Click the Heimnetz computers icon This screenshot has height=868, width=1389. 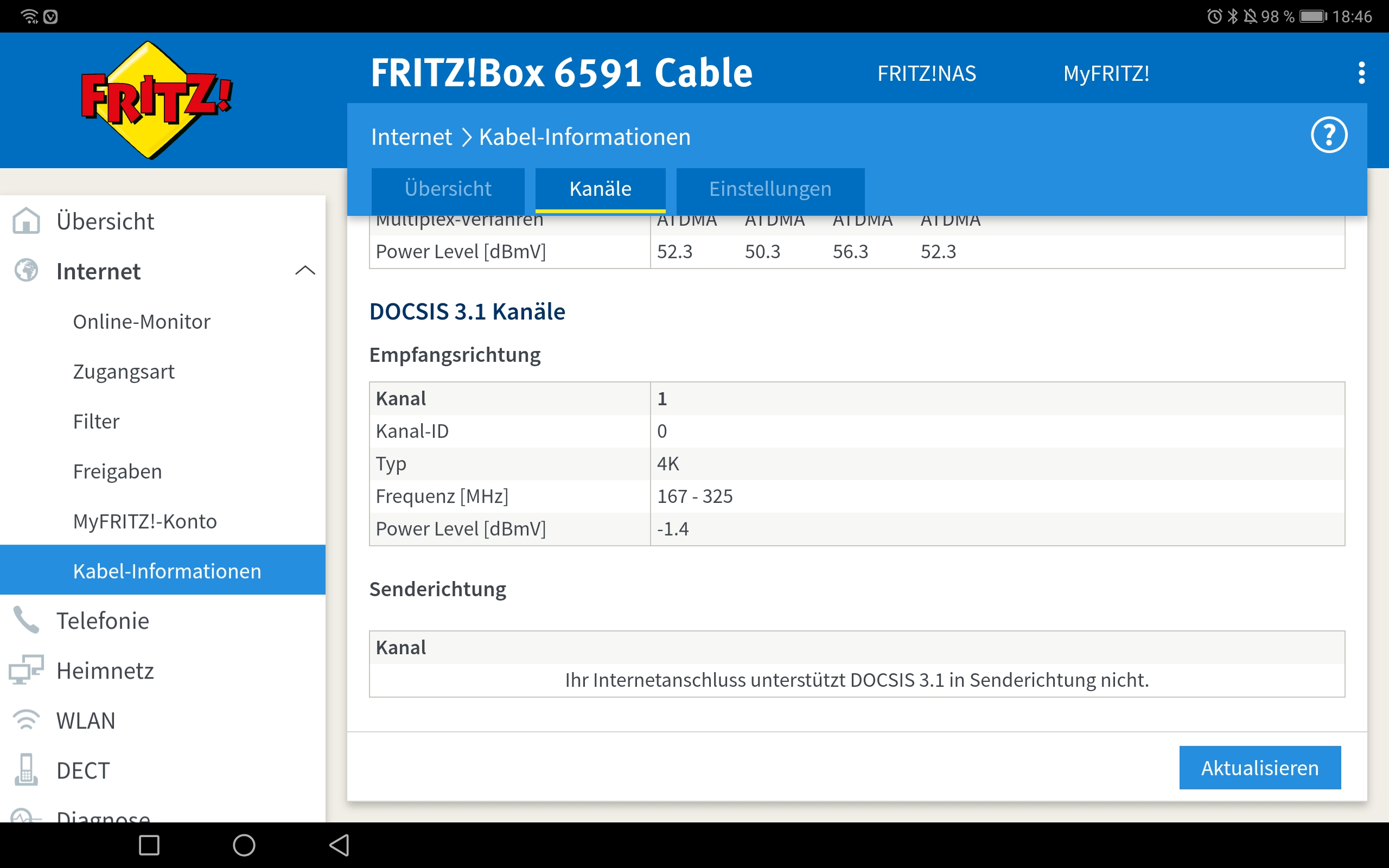(x=26, y=670)
